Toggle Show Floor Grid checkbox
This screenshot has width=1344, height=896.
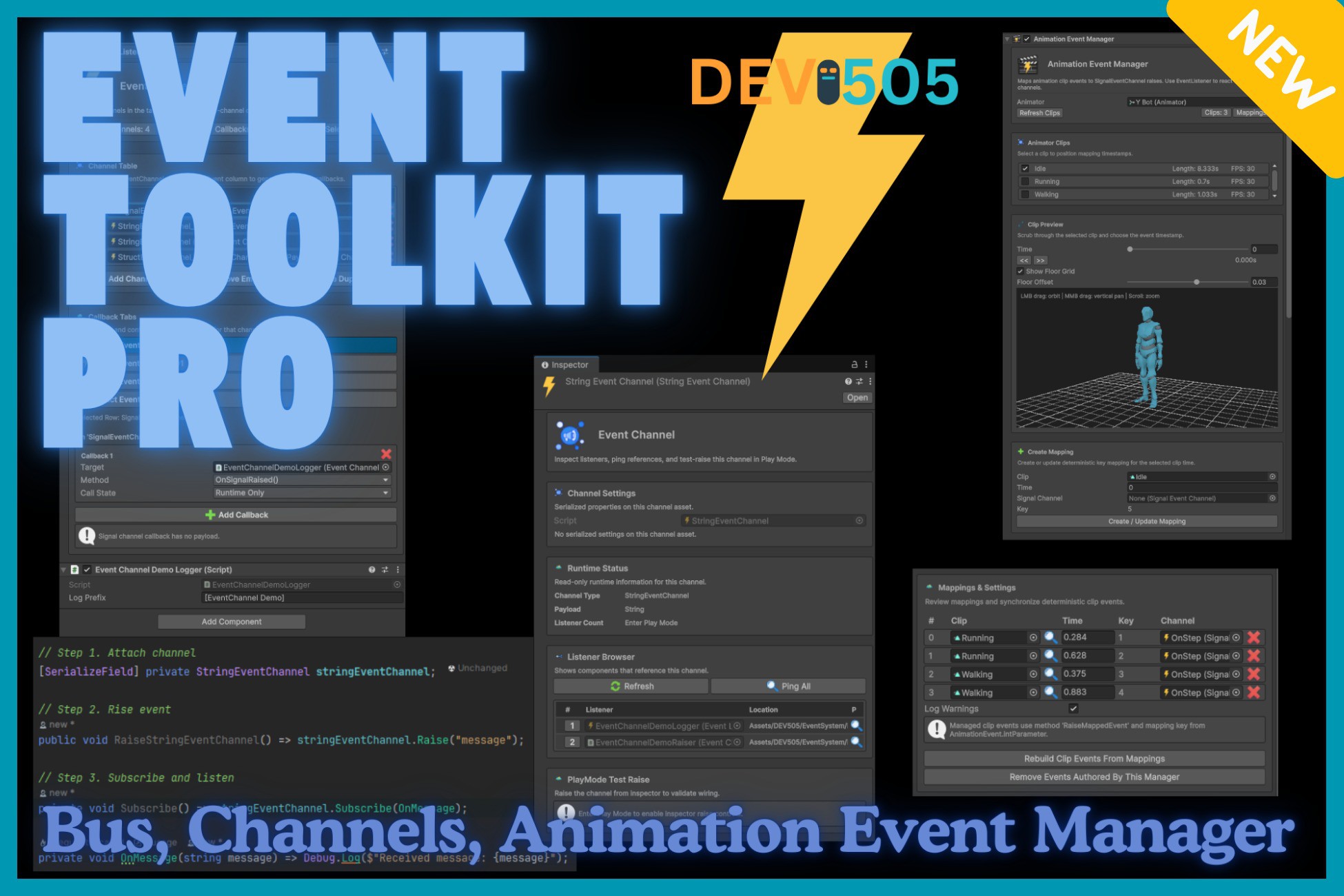tap(1020, 271)
